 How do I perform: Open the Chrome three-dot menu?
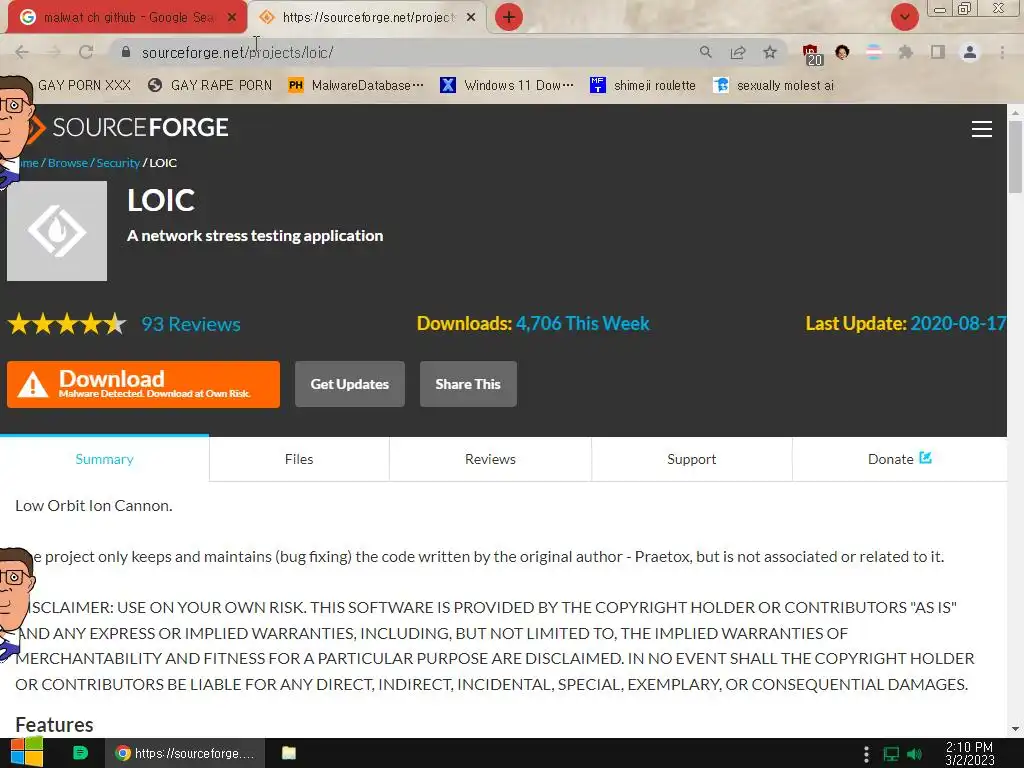(x=1002, y=52)
